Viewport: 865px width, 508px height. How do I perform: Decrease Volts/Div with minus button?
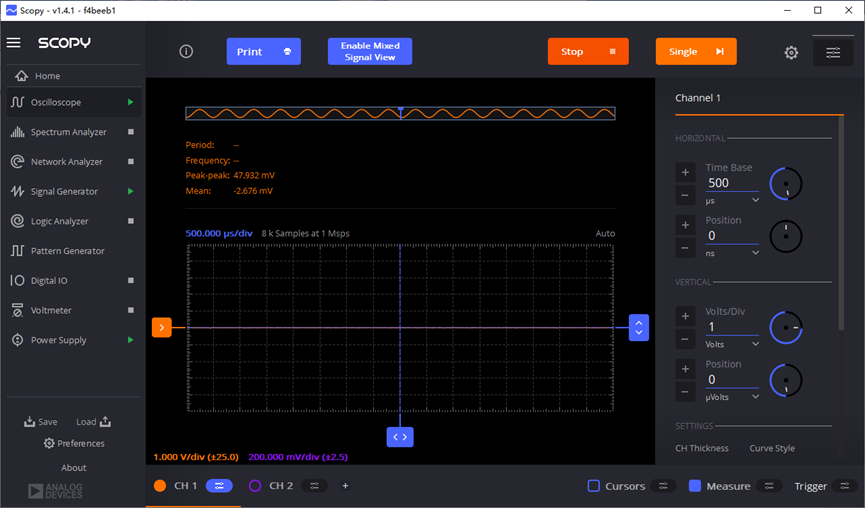point(685,339)
